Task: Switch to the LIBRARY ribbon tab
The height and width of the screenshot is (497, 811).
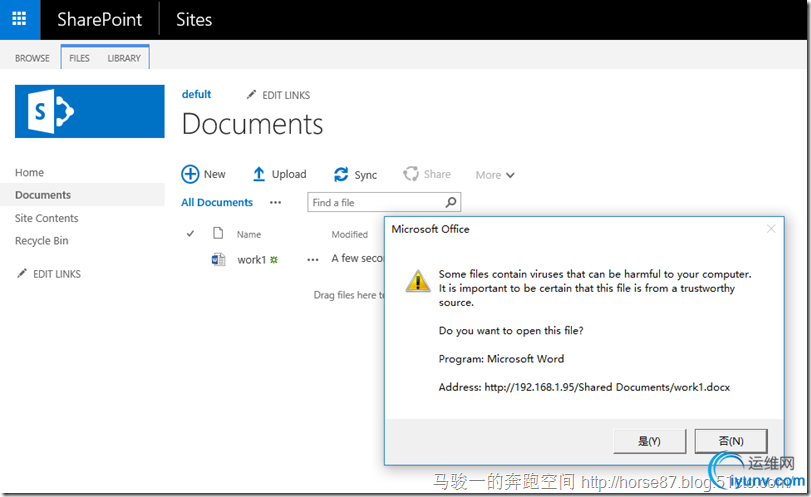Action: [124, 58]
